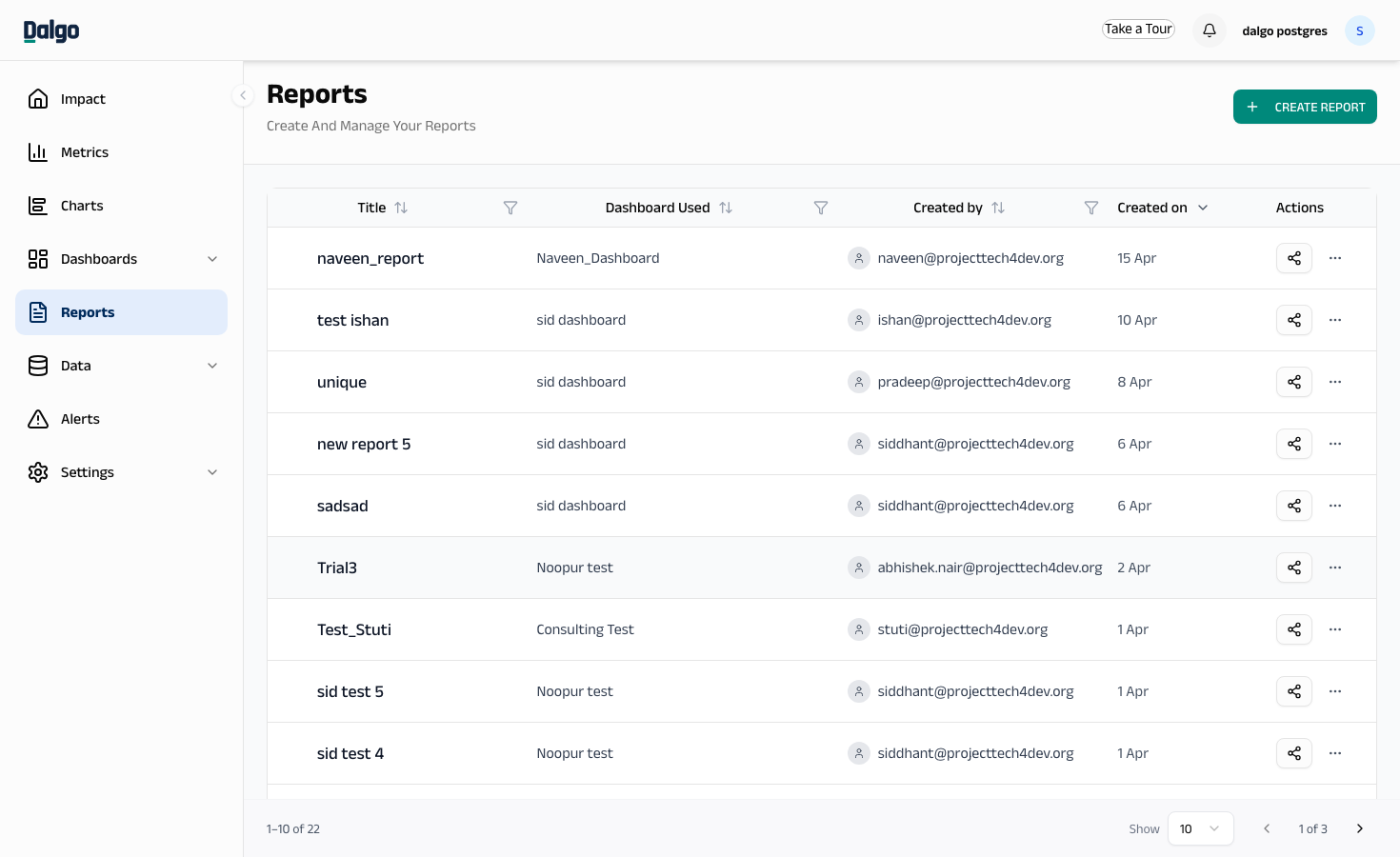Expand the Settings menu chevron

pos(212,472)
